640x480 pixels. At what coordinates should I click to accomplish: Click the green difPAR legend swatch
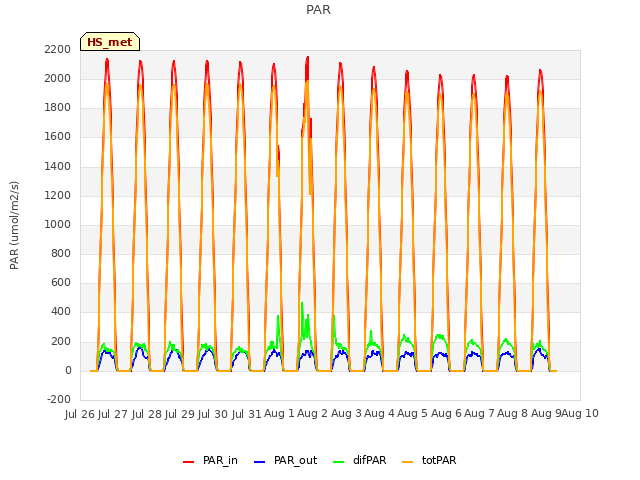(339, 461)
